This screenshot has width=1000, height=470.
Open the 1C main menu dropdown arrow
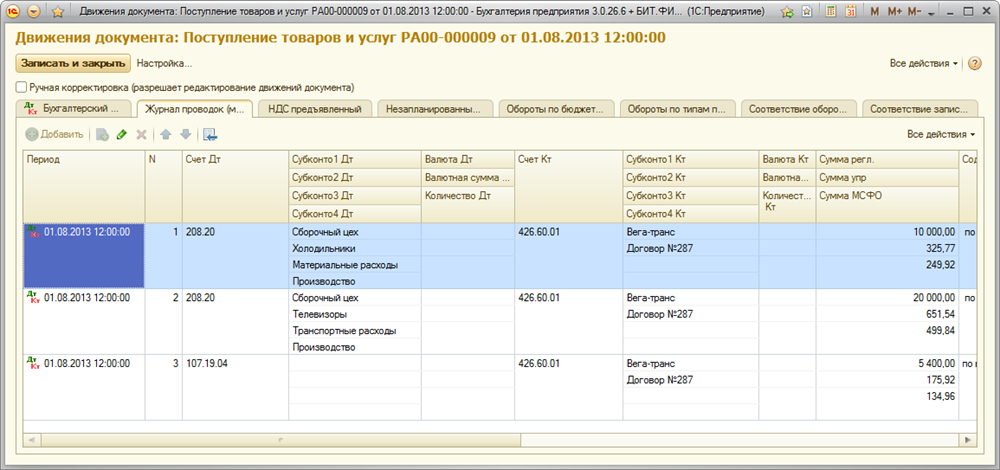click(x=34, y=12)
